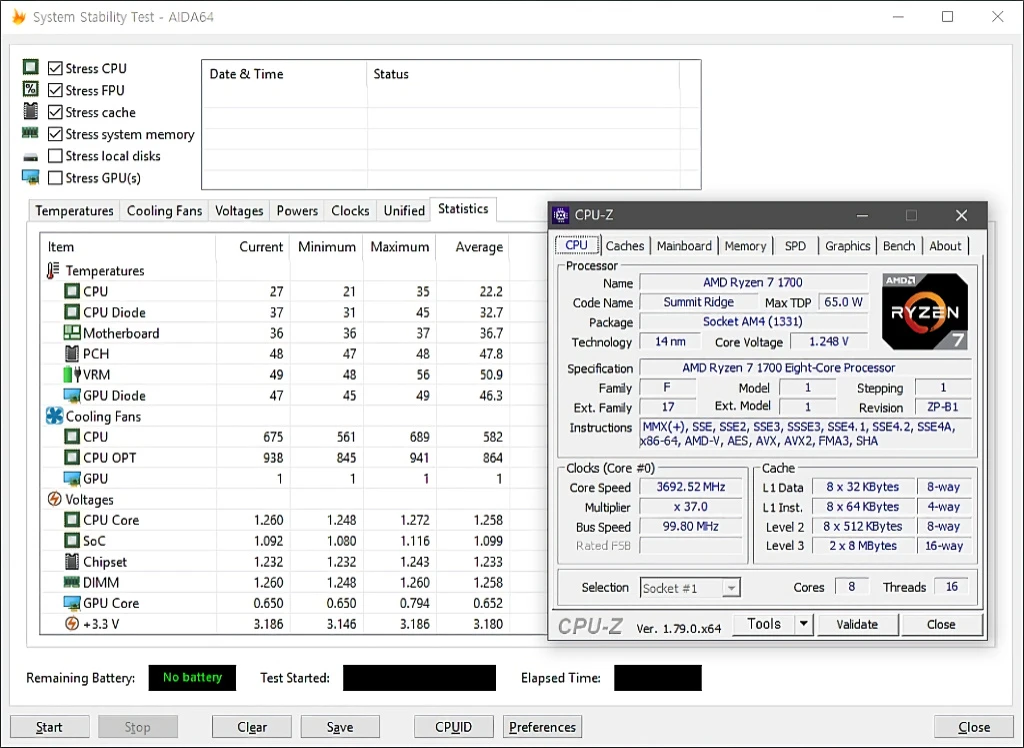
Task: Click the Clear button
Action: (x=252, y=727)
